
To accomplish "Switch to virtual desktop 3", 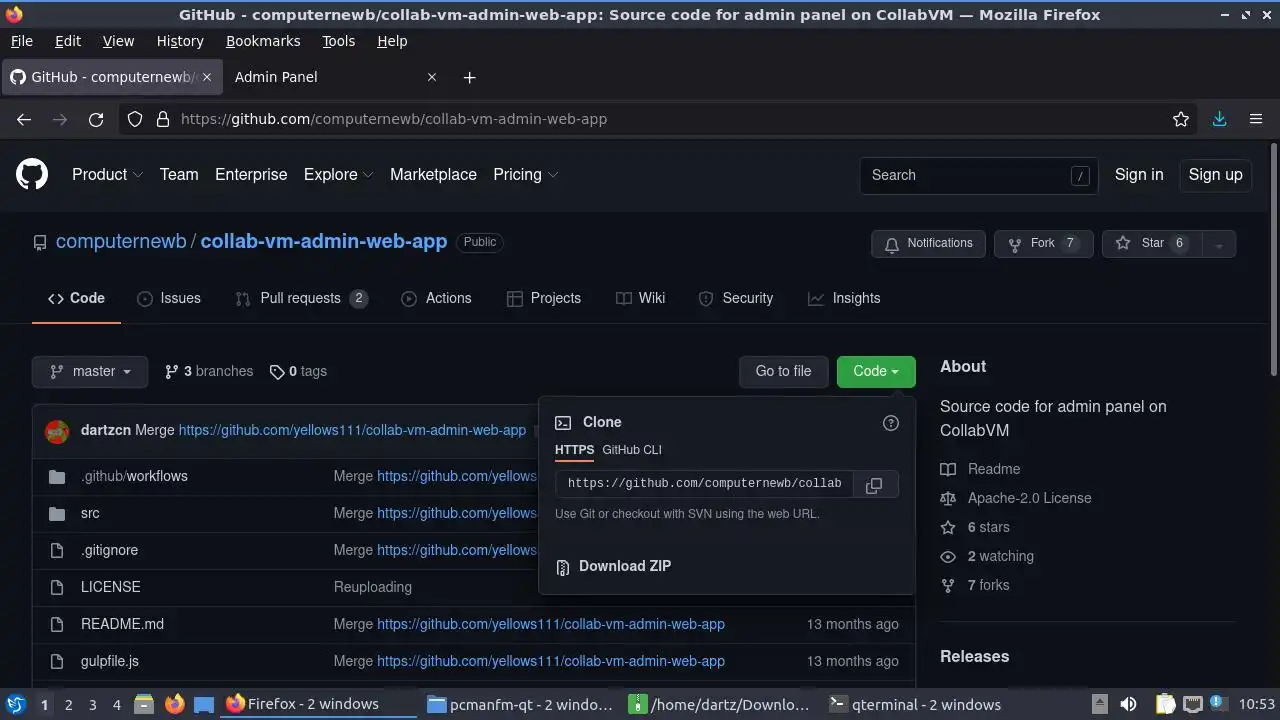I will 92,704.
